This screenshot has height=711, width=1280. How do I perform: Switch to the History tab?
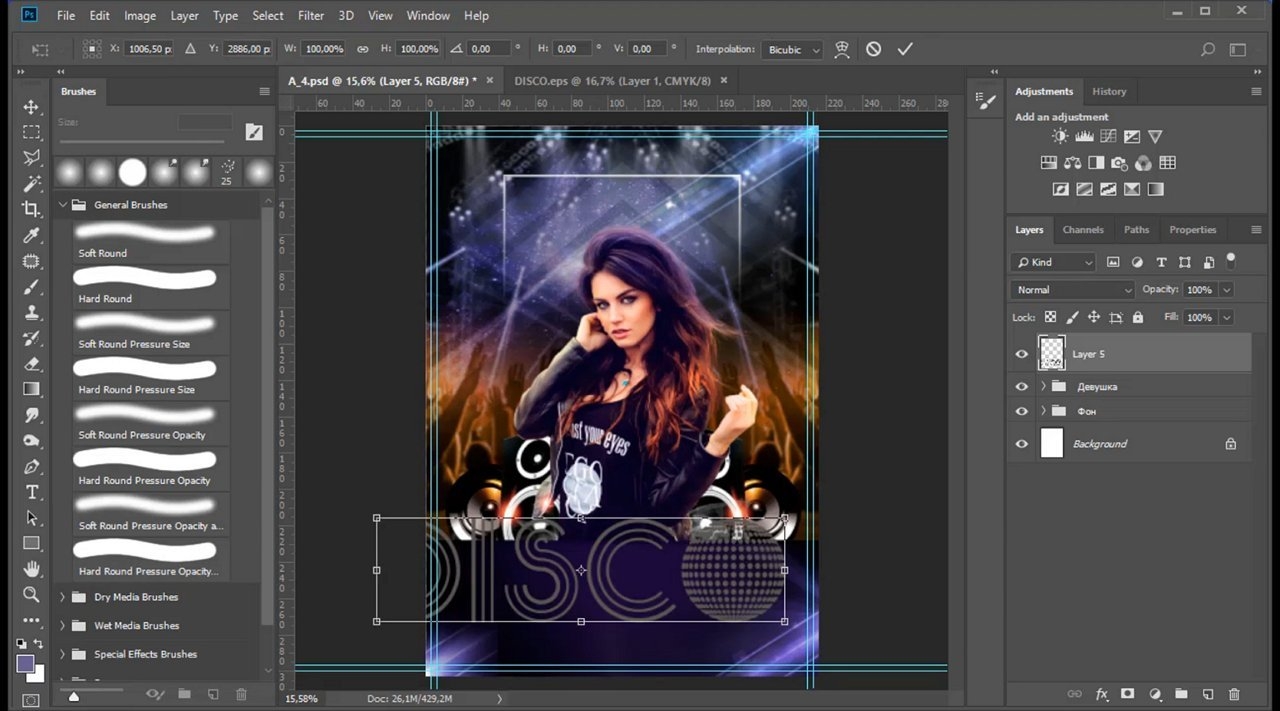click(x=1109, y=91)
